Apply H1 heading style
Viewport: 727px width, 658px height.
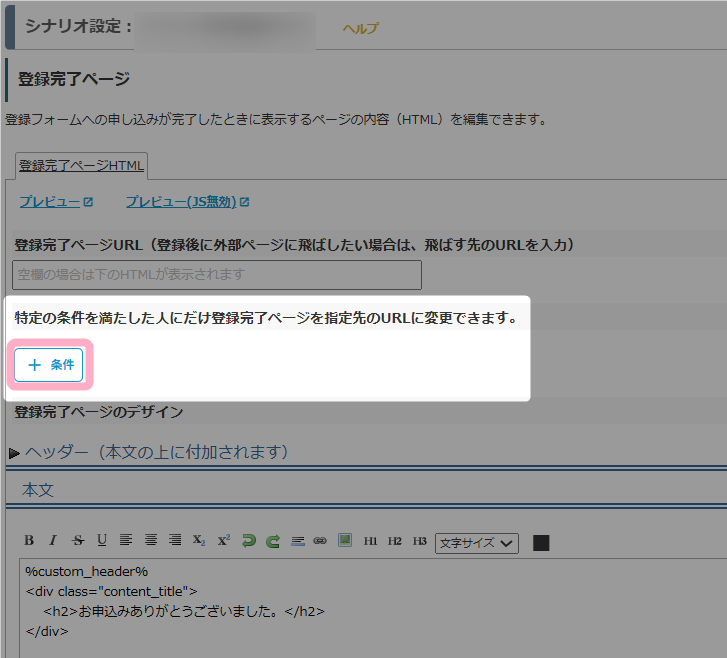coord(370,541)
